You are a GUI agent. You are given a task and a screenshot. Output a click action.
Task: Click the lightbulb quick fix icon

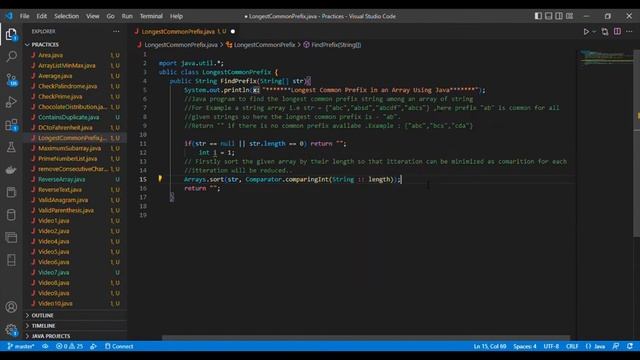(160, 178)
